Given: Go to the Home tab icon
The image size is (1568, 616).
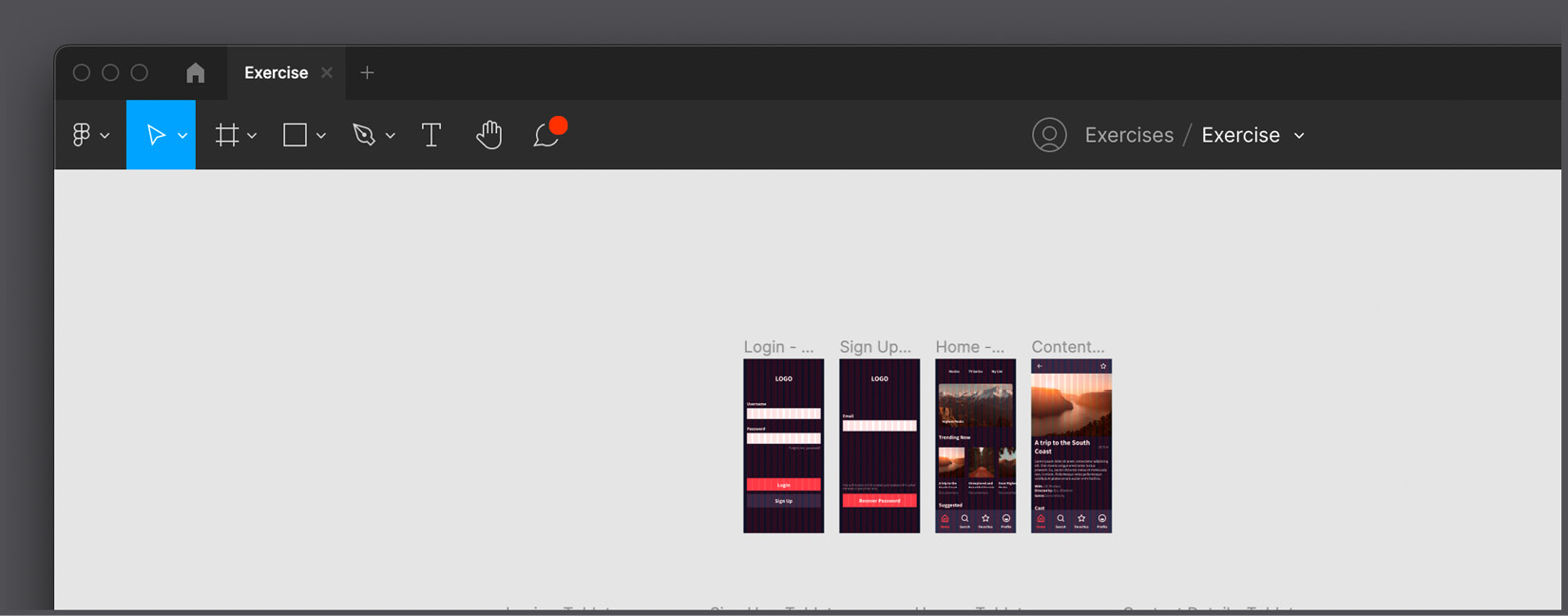Looking at the screenshot, I should [x=196, y=73].
